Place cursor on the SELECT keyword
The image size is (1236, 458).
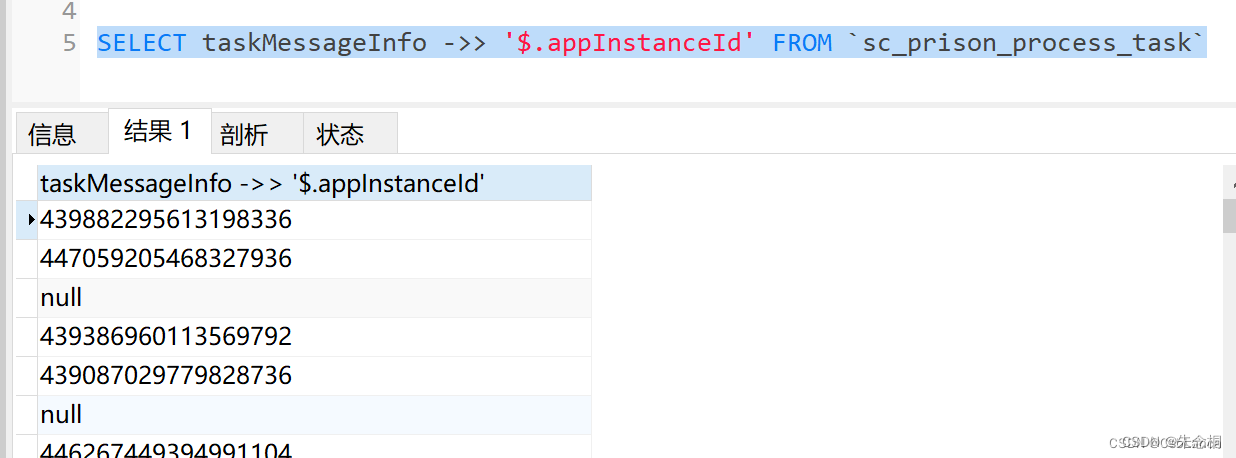pos(141,43)
